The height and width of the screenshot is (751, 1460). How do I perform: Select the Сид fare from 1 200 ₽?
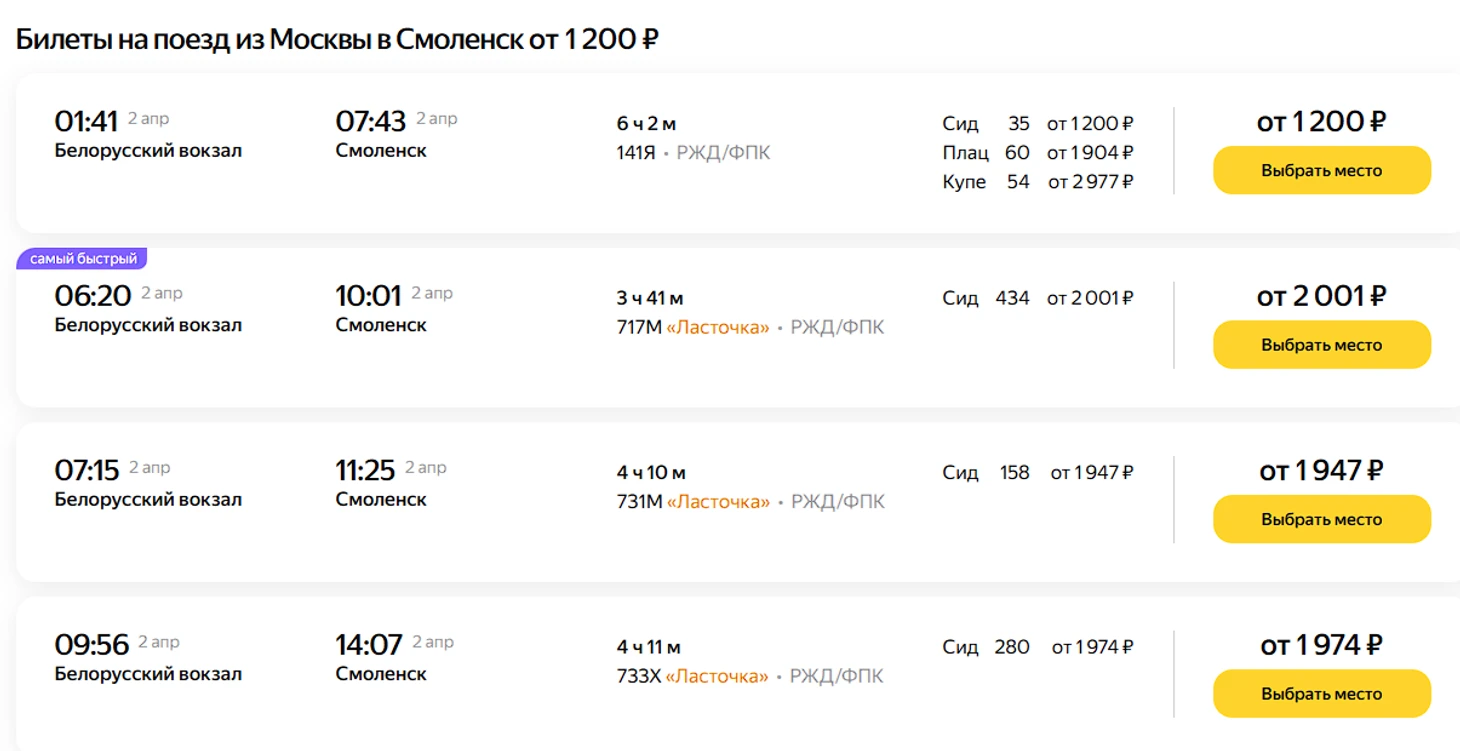[1037, 124]
